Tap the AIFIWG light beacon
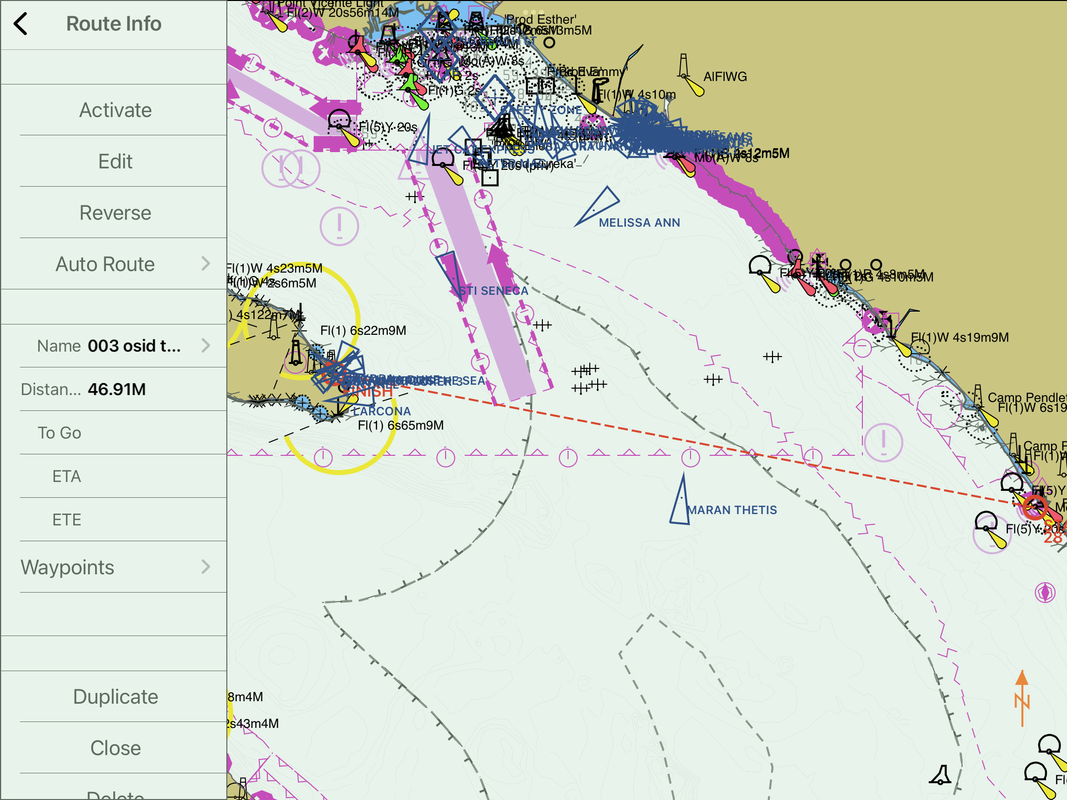 point(690,75)
